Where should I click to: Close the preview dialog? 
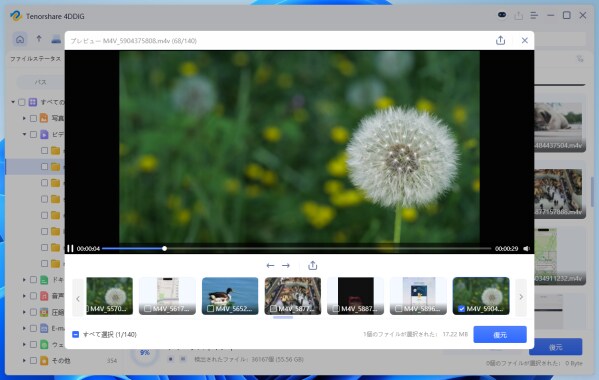click(525, 40)
